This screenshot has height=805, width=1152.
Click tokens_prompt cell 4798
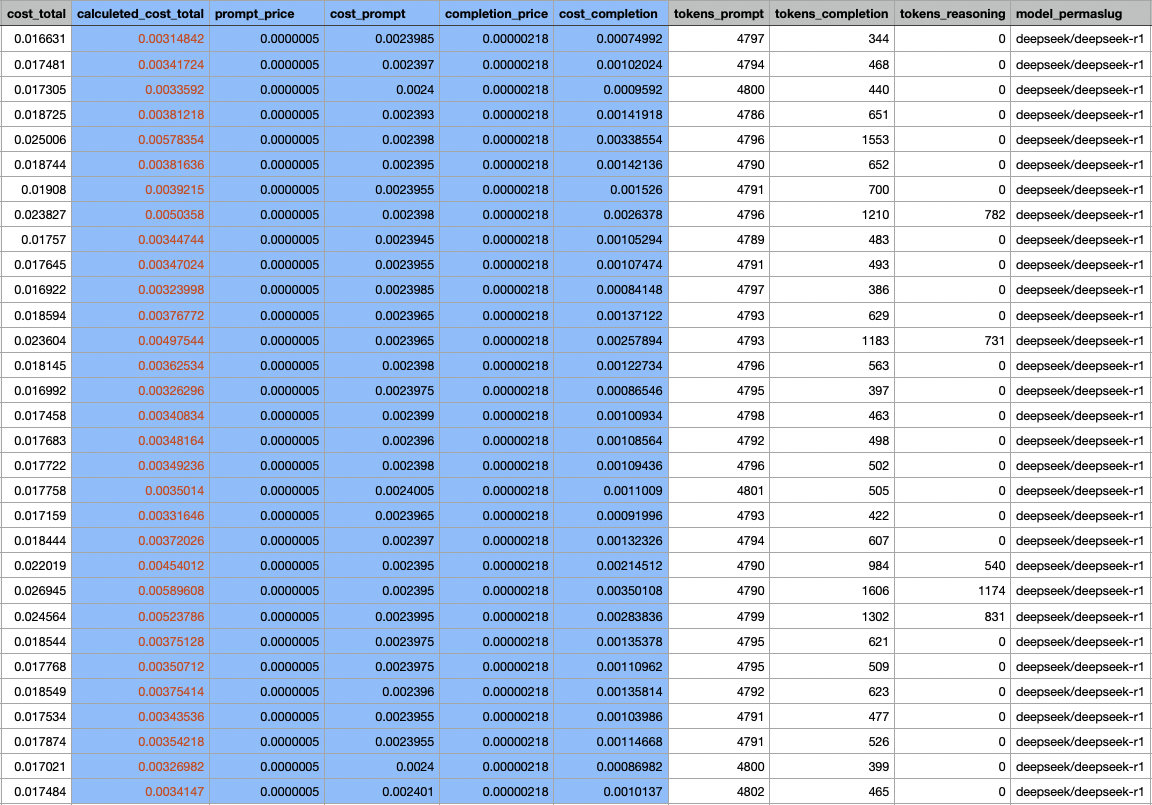point(719,416)
